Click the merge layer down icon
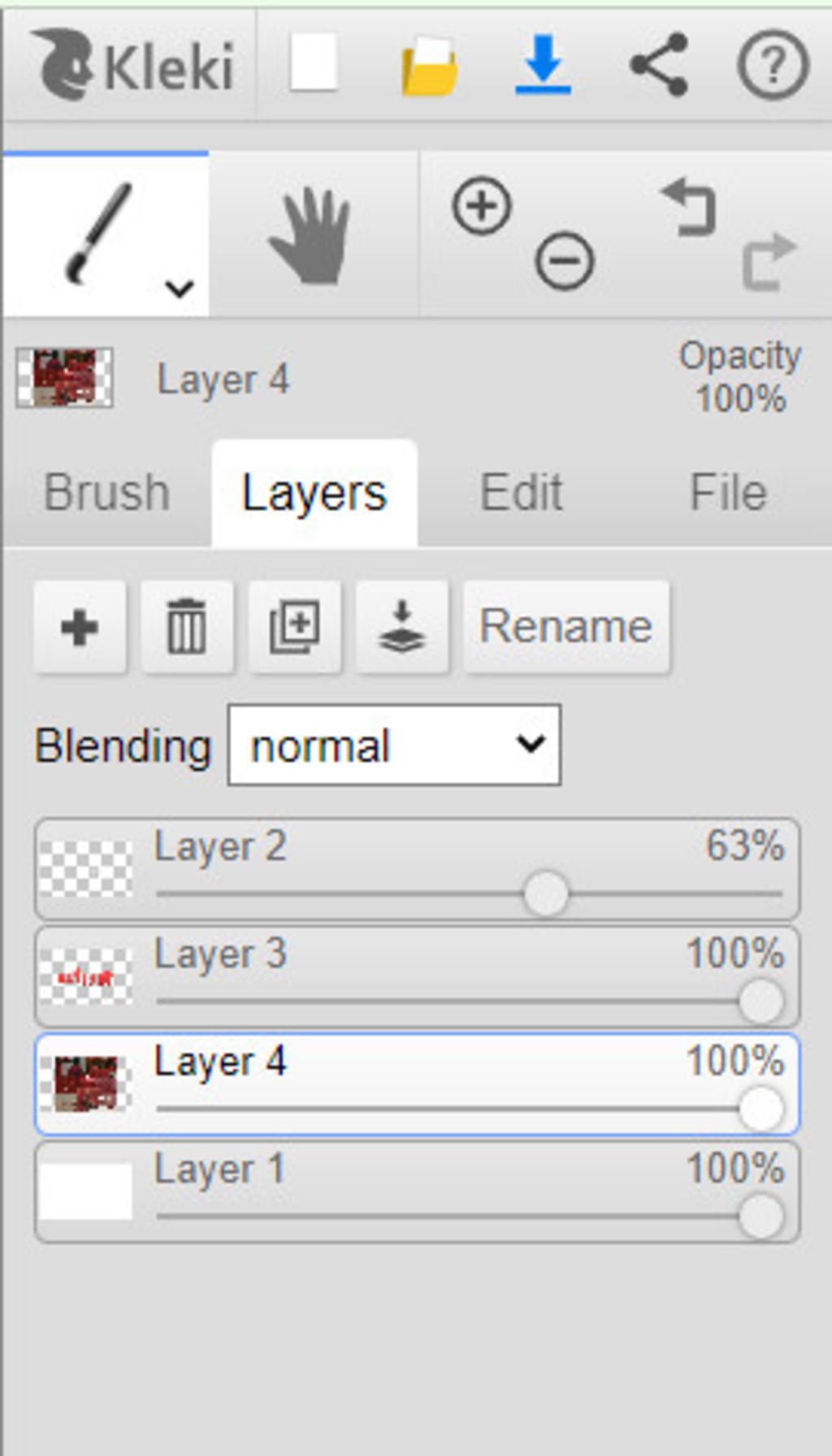 [x=402, y=627]
